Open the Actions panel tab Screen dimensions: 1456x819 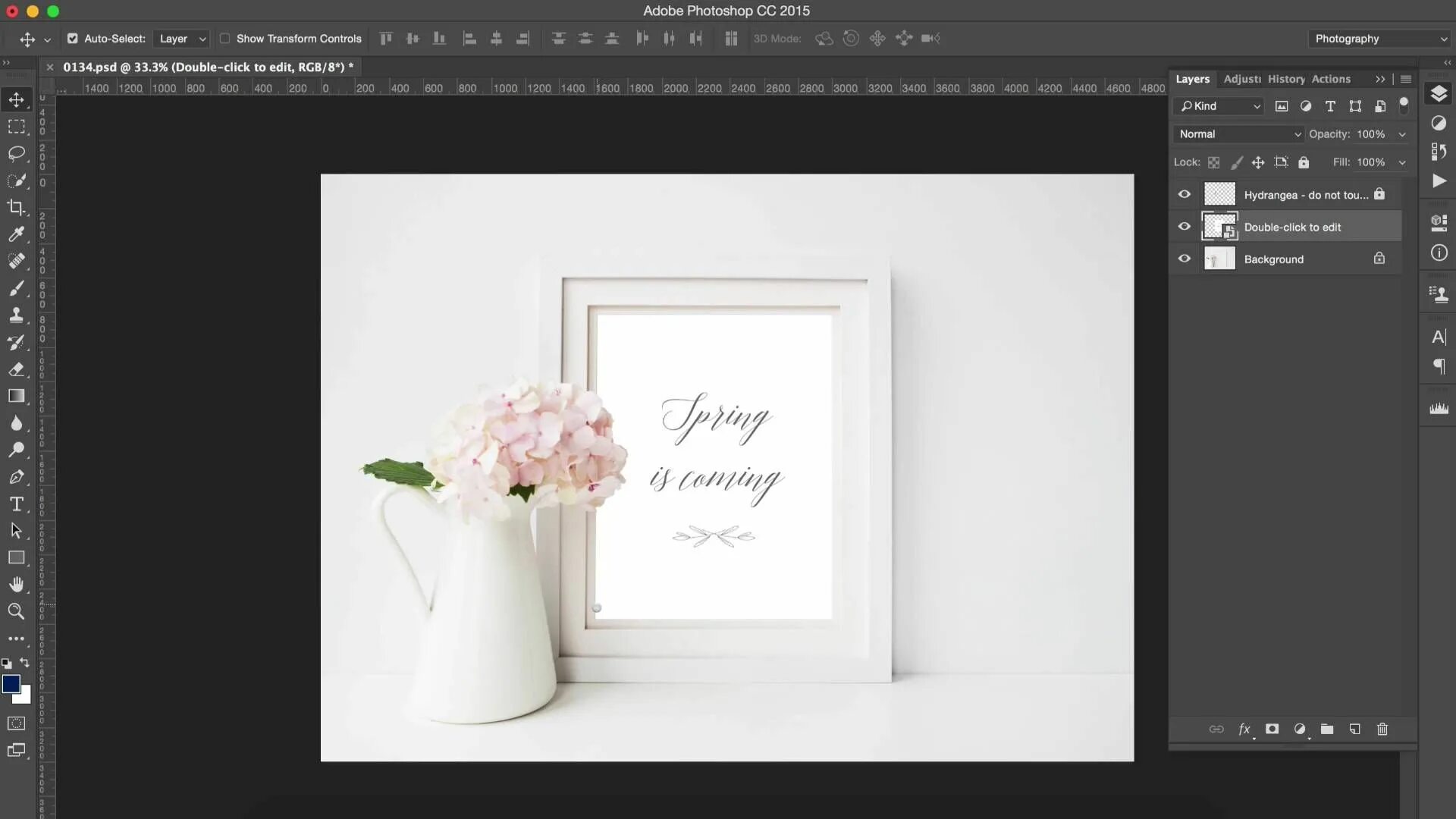click(1331, 79)
